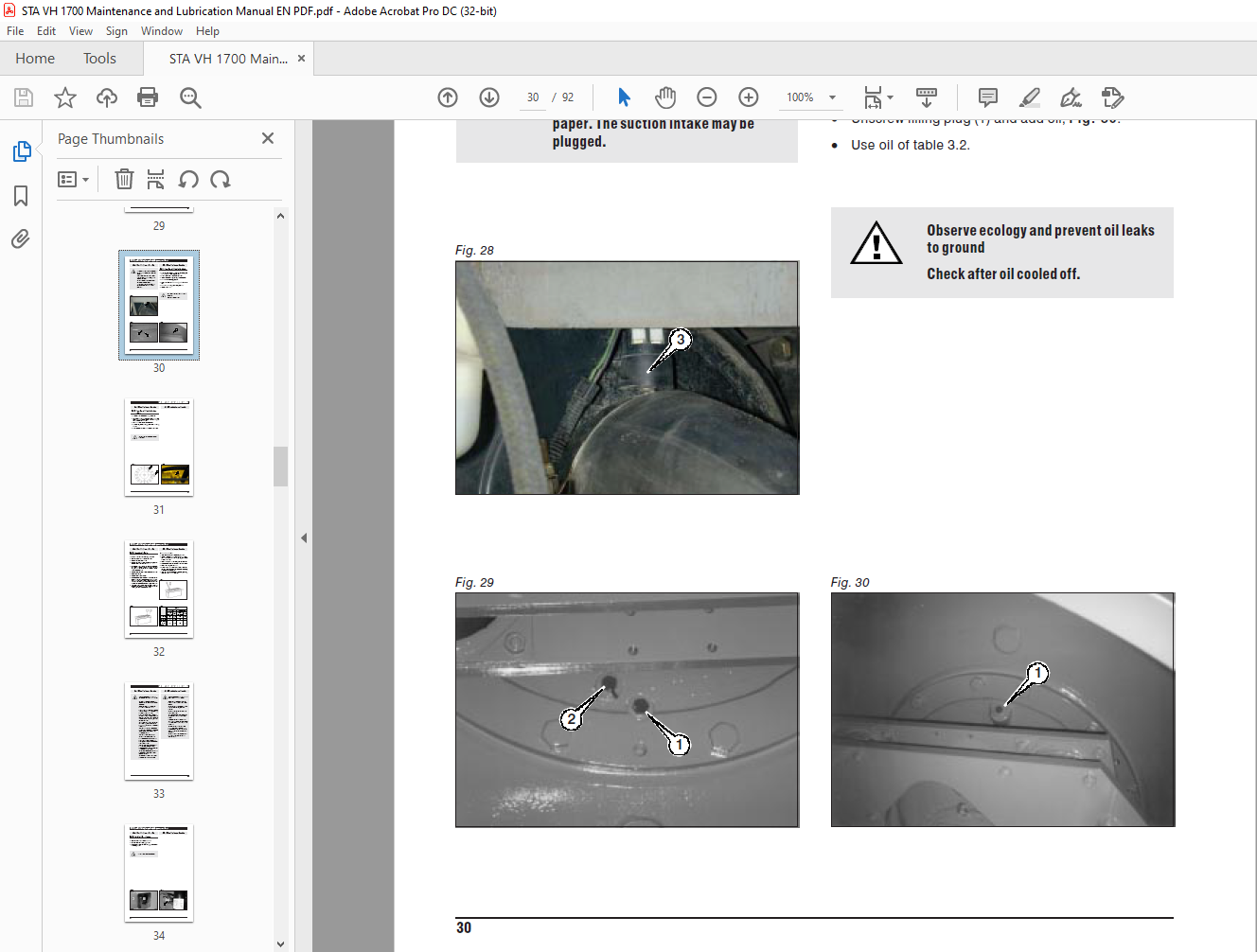Select page 30 thumbnail
This screenshot has height=952, width=1257.
pyautogui.click(x=159, y=305)
